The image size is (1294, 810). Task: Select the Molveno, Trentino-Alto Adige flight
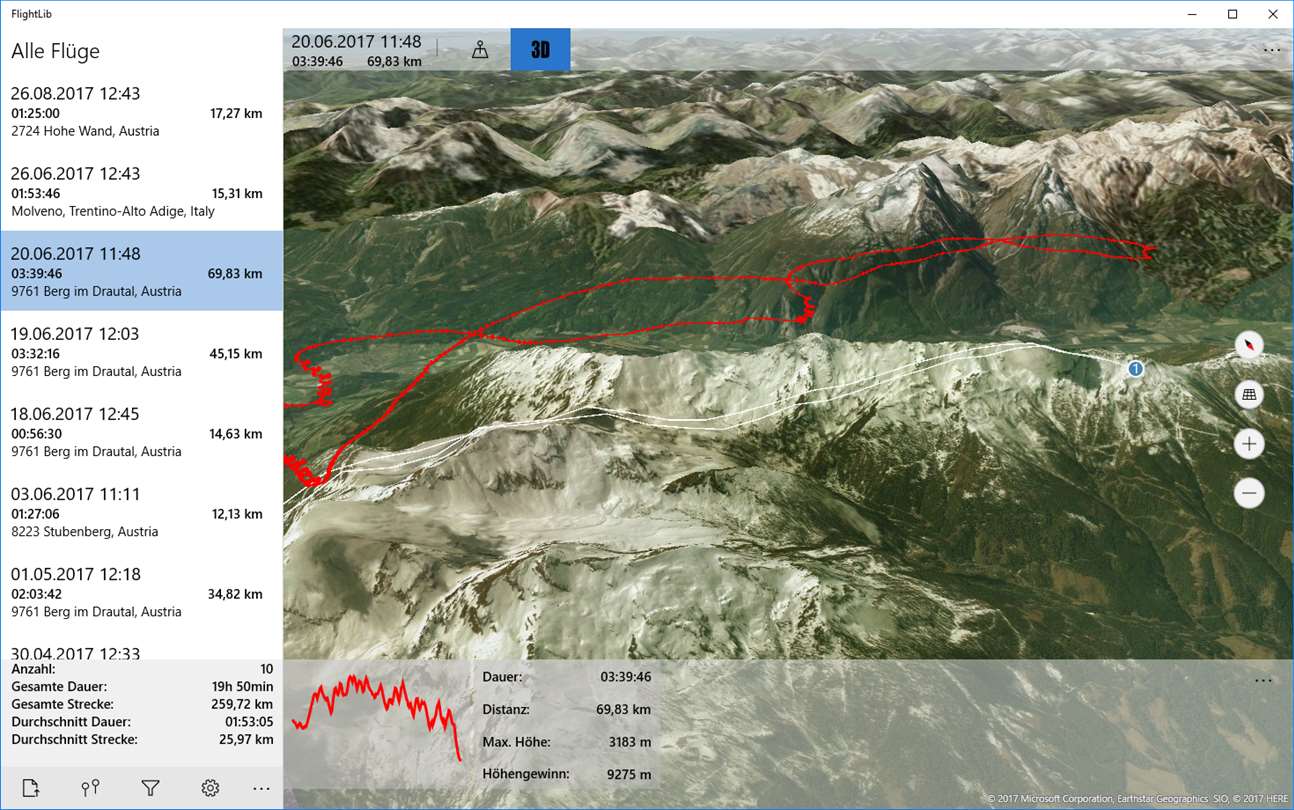[141, 191]
